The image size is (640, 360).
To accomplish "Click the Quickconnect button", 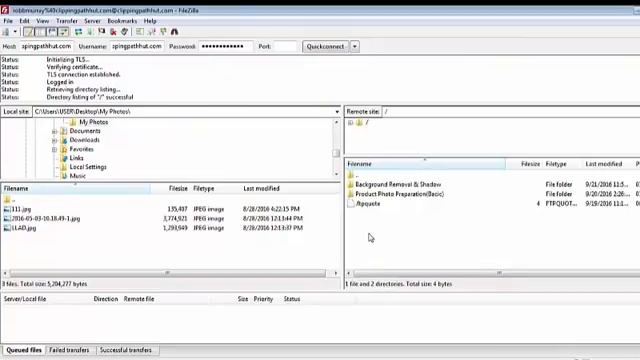I will pyautogui.click(x=325, y=47).
